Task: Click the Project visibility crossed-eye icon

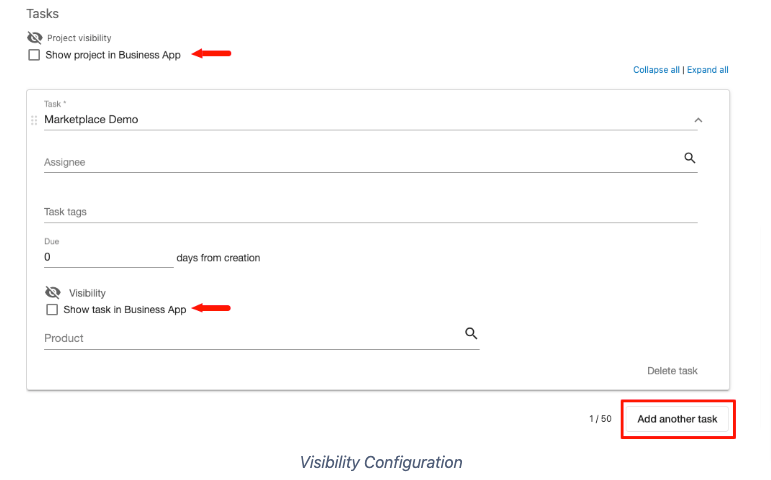Action: coord(34,37)
